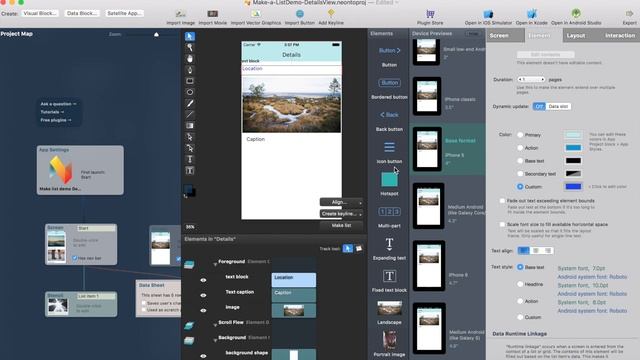Viewport: 640px width, 360px height.
Task: Pick the Hotspot element
Action: coord(389,180)
